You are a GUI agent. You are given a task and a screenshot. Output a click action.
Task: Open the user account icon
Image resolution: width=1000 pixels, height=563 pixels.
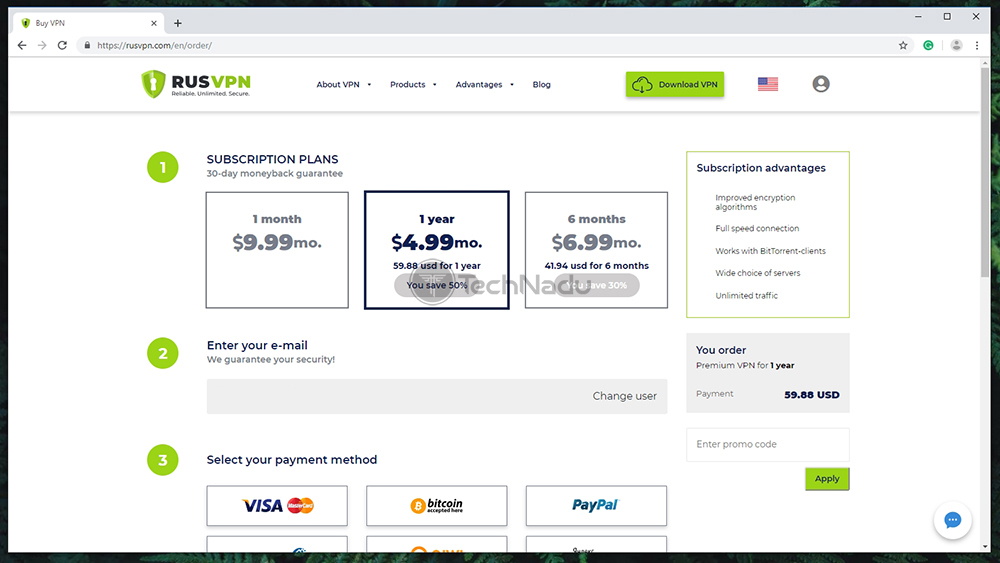(x=821, y=84)
